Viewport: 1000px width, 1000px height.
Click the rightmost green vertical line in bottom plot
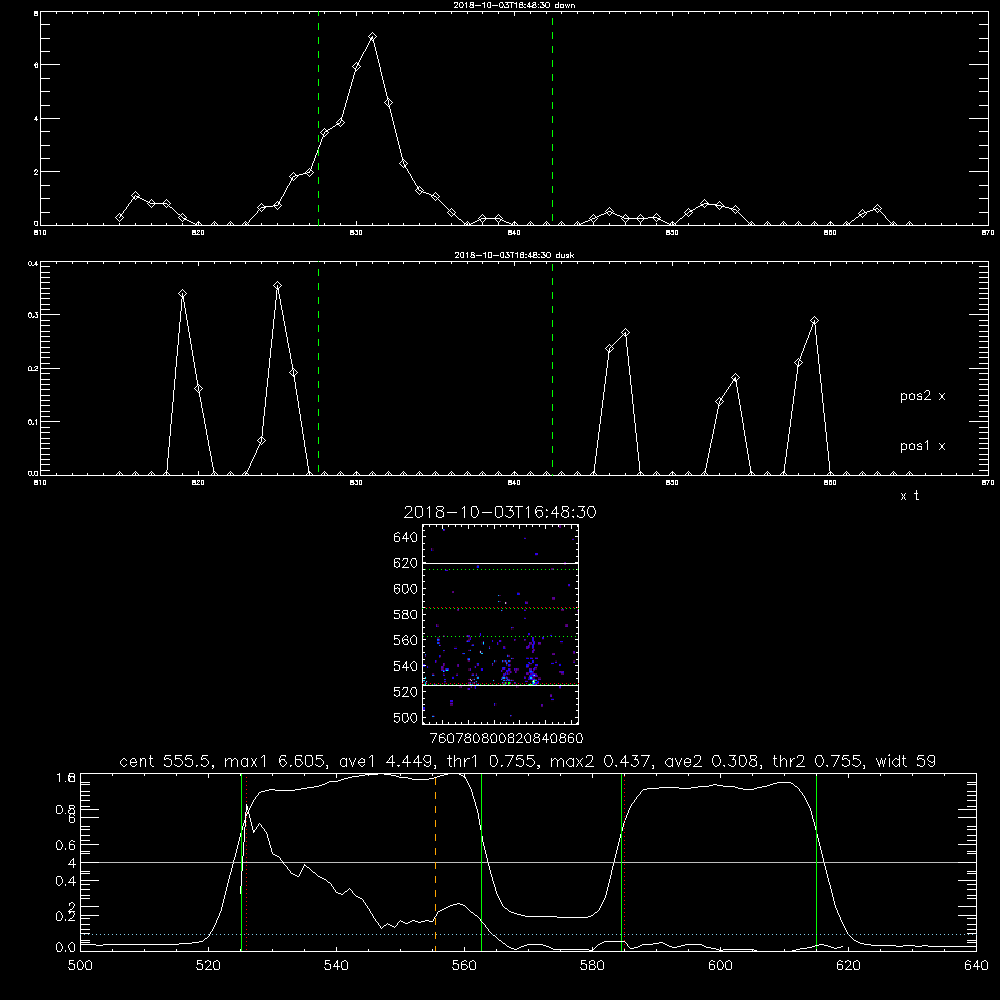[816, 862]
